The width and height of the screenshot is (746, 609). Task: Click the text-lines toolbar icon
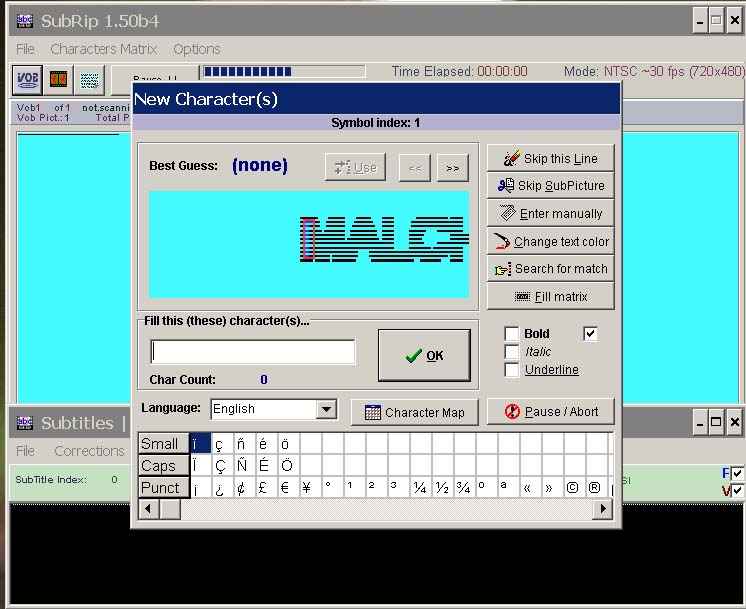pos(89,79)
